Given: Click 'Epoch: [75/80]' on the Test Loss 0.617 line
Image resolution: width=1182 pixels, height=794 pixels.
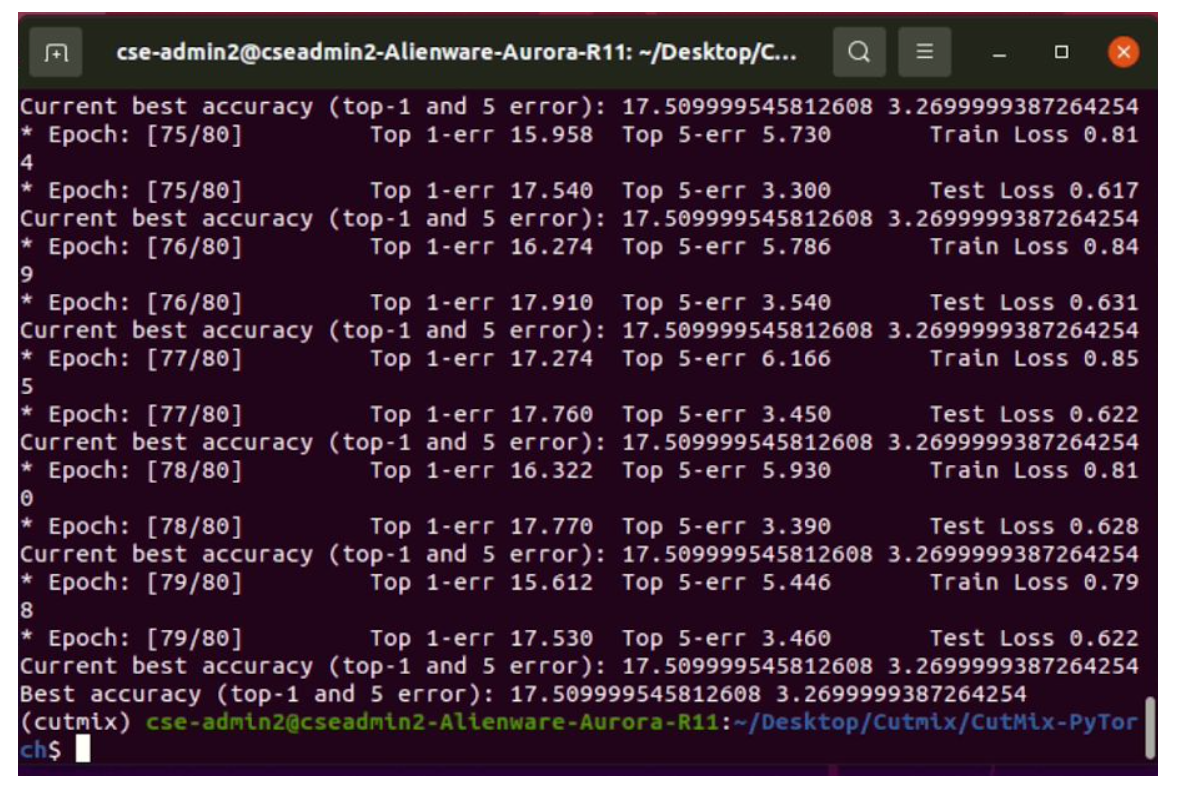Looking at the screenshot, I should [145, 191].
